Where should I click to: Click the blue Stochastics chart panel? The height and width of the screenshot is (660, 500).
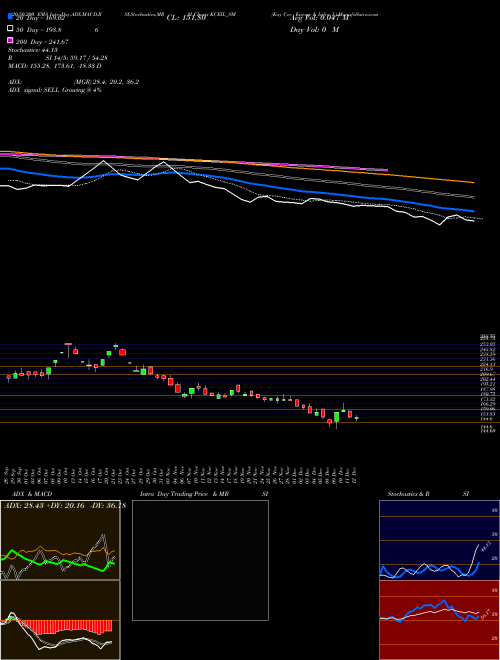(439, 540)
